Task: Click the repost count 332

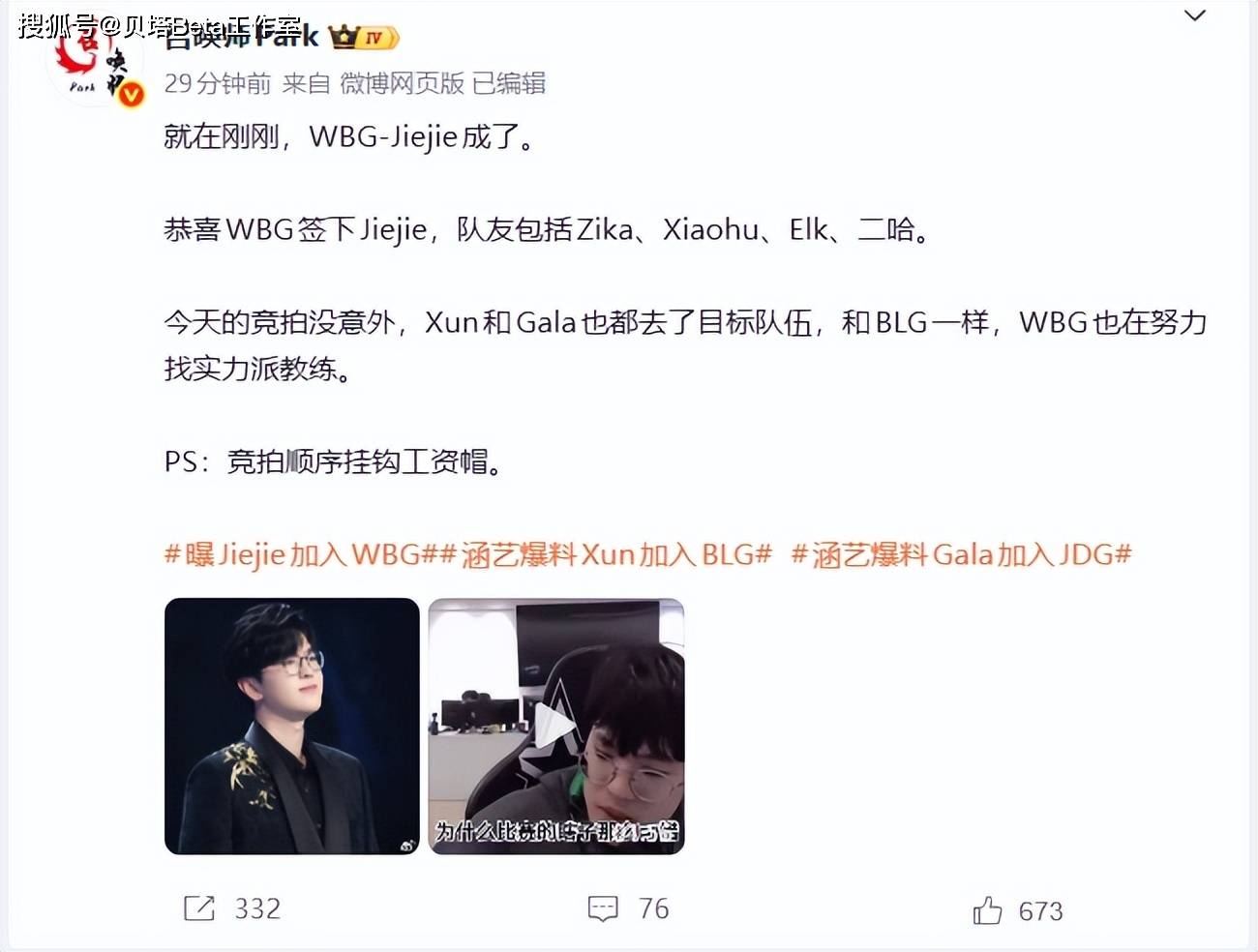Action: (257, 908)
